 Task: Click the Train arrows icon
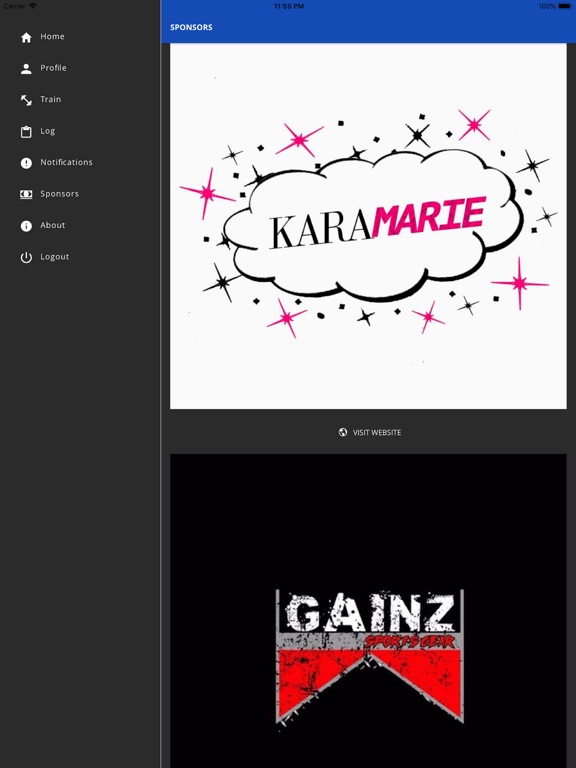pyautogui.click(x=26, y=100)
